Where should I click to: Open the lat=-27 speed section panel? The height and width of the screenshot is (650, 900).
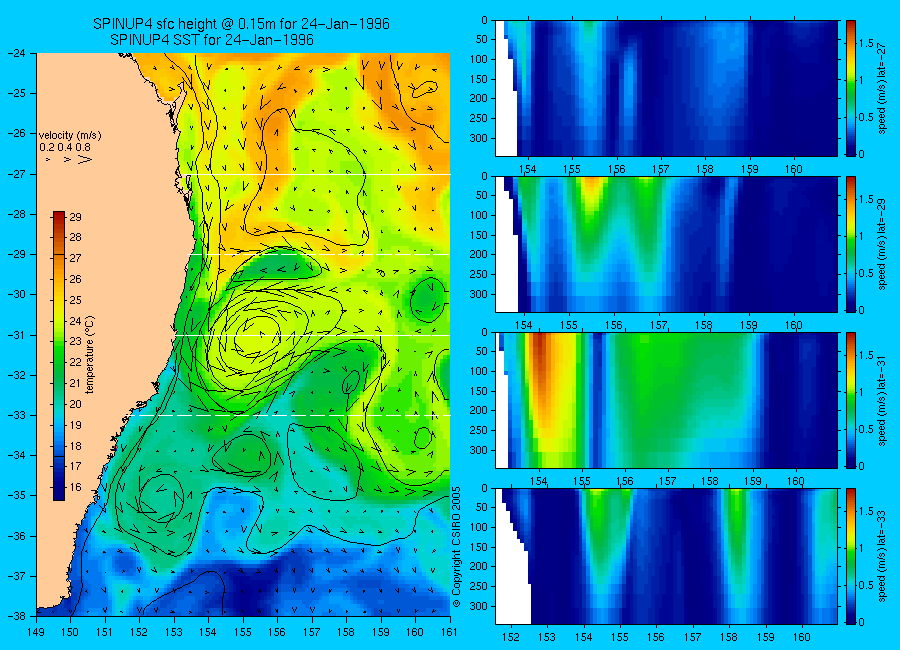[666, 88]
